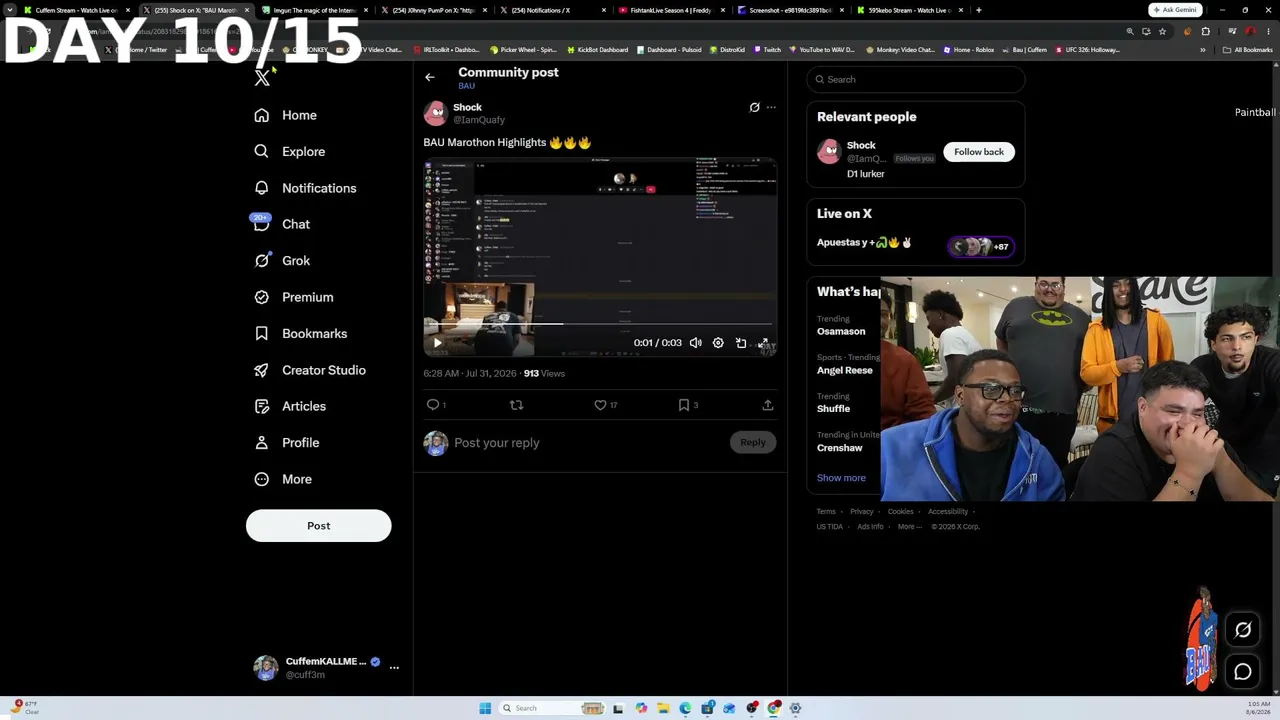Open Premium in the sidebar
Screen dimensions: 1280x720
(x=293, y=297)
